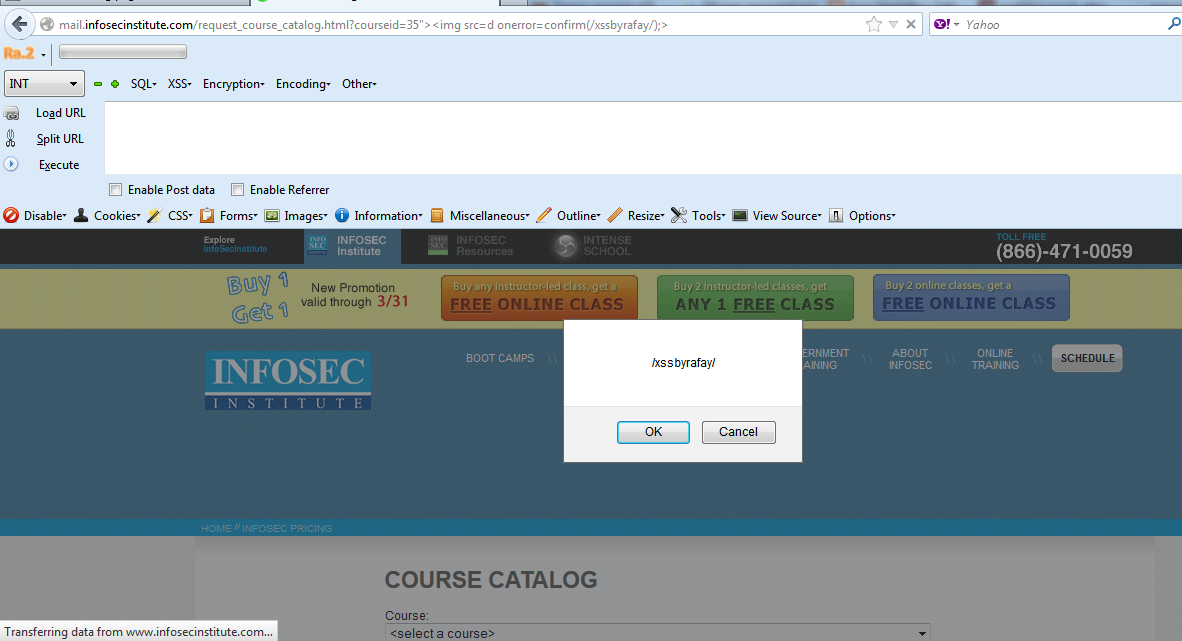
Task: Click the Yahoo search magnifier icon
Action: click(x=1173, y=25)
